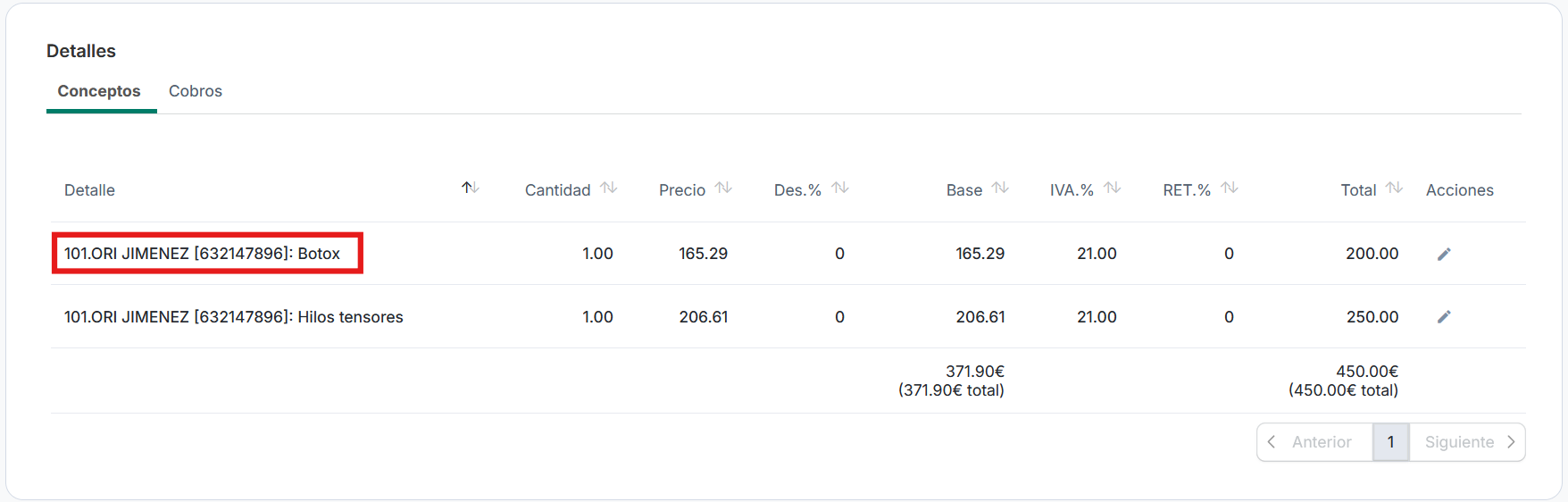This screenshot has width=1568, height=502.
Task: Sort by Precio column arrows icon
Action: pos(723,188)
